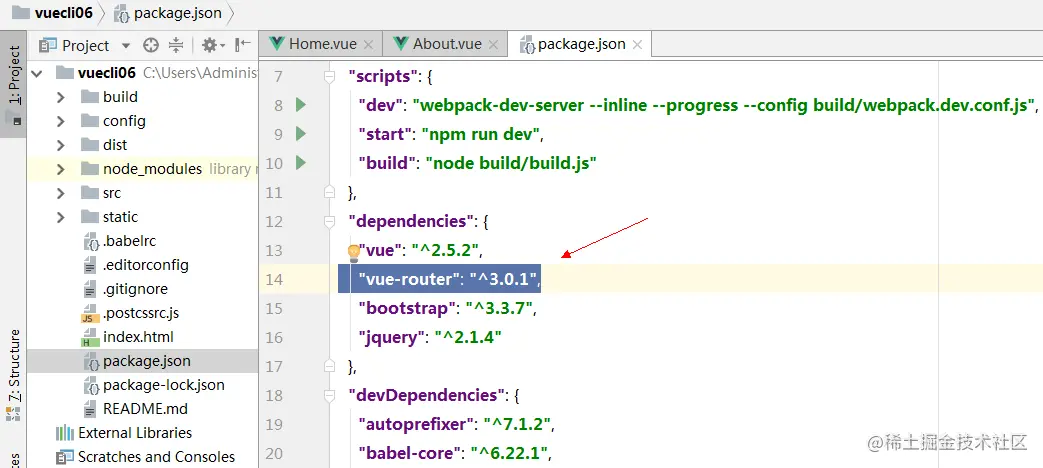Expand the static folder

point(61,217)
